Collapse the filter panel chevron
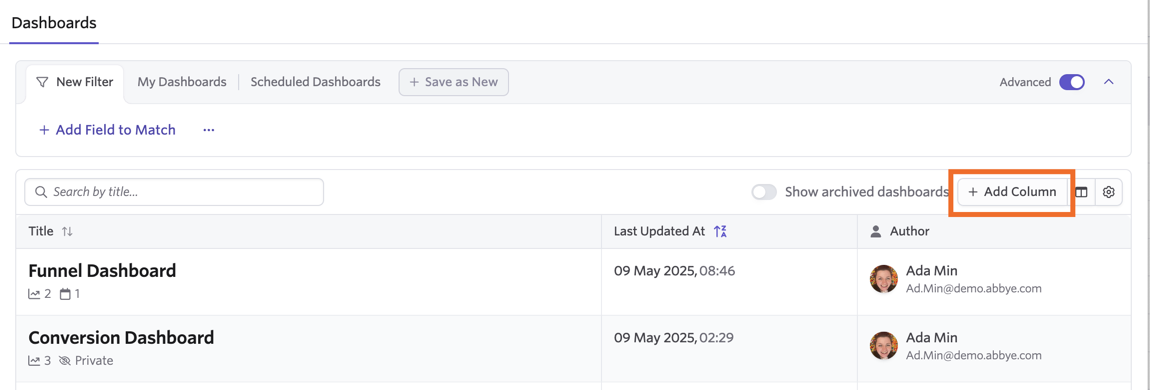This screenshot has width=1150, height=390. (x=1108, y=82)
